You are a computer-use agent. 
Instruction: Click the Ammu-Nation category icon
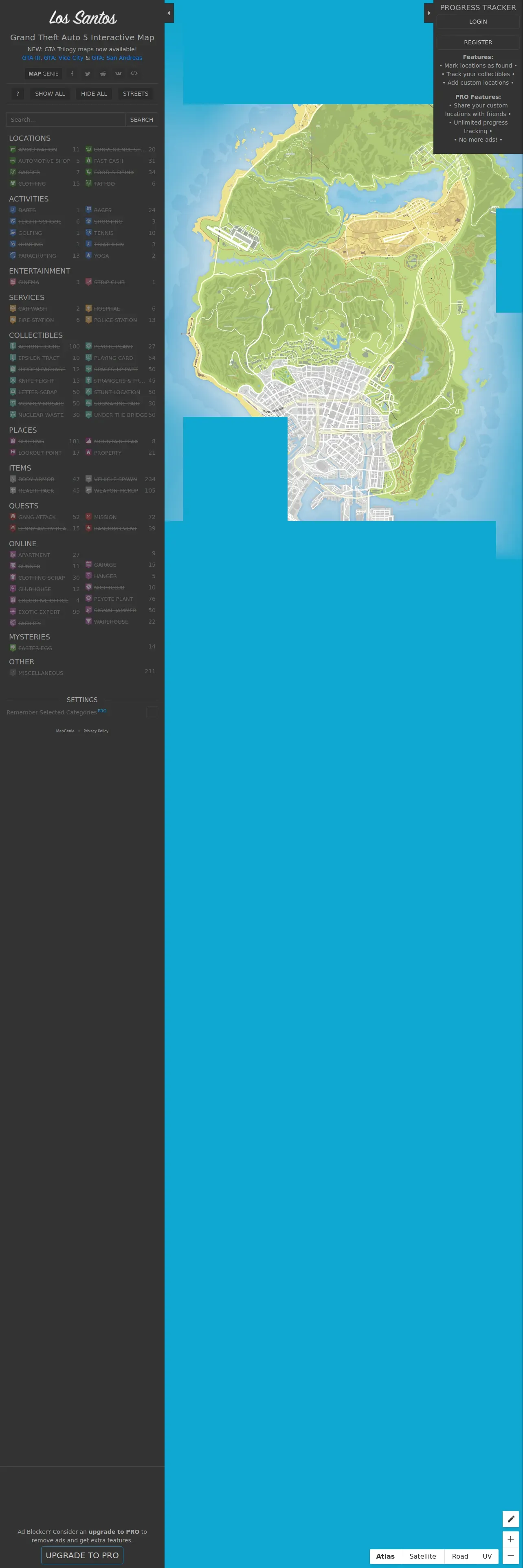point(13,149)
